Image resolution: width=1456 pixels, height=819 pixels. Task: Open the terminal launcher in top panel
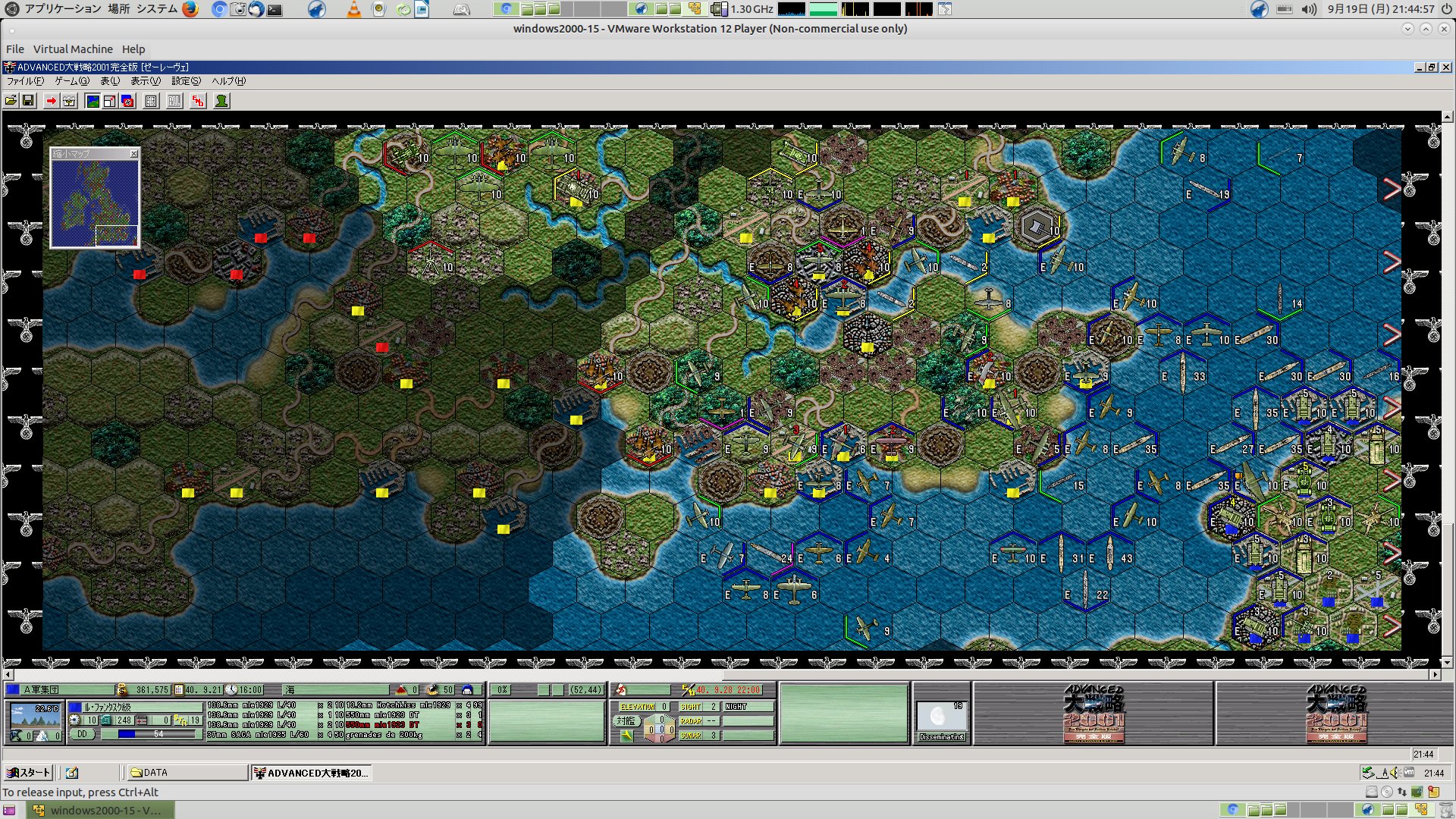(x=275, y=9)
